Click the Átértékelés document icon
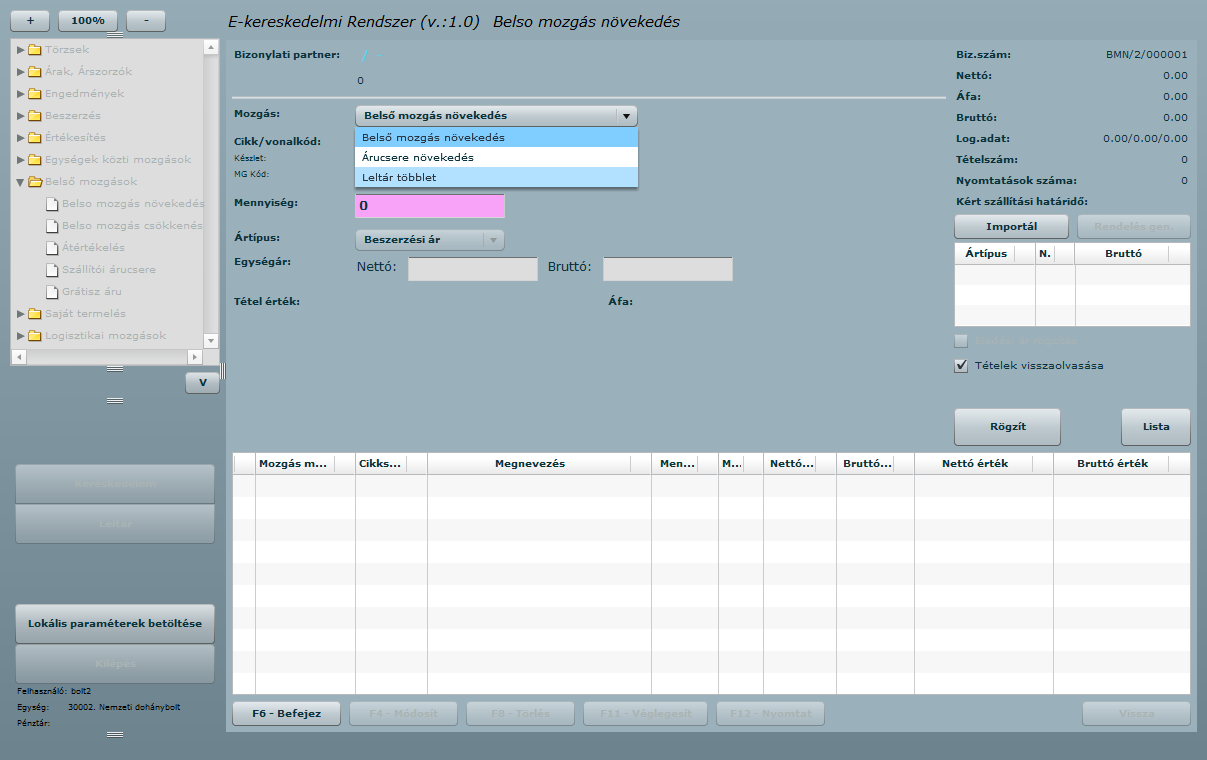 (x=53, y=247)
